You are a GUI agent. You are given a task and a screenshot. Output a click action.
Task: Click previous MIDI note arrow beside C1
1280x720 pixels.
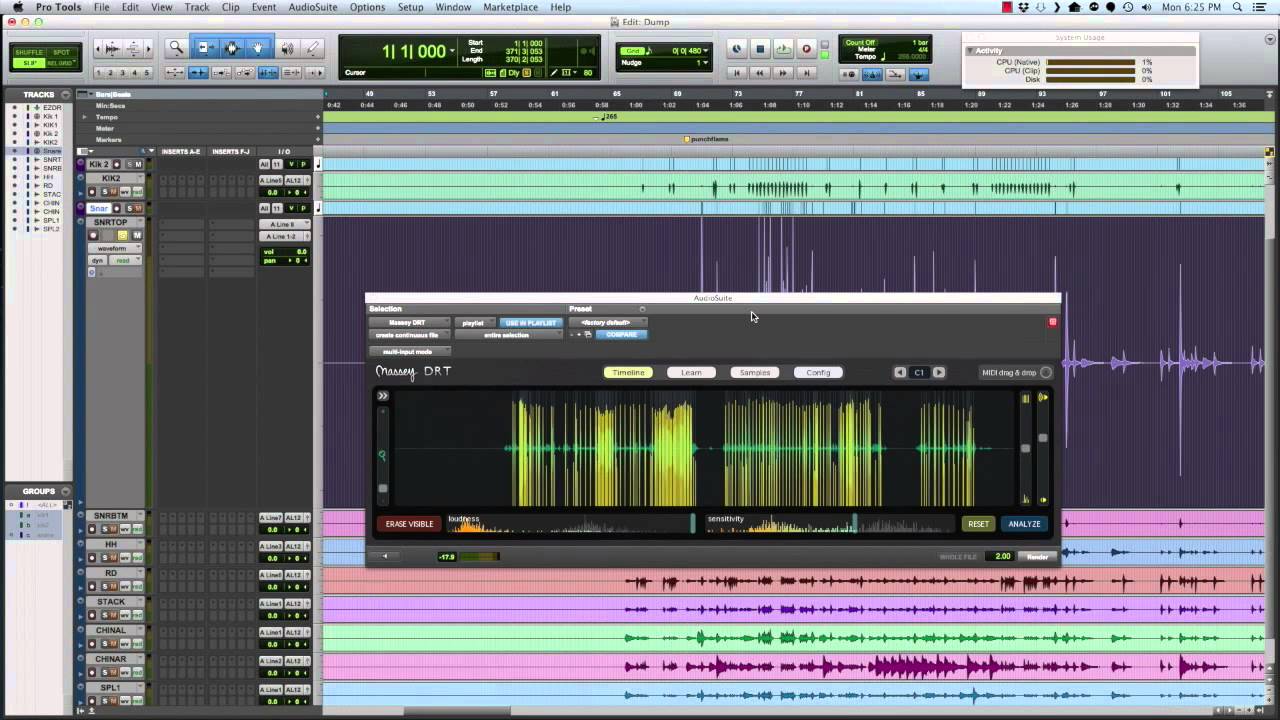pyautogui.click(x=900, y=372)
